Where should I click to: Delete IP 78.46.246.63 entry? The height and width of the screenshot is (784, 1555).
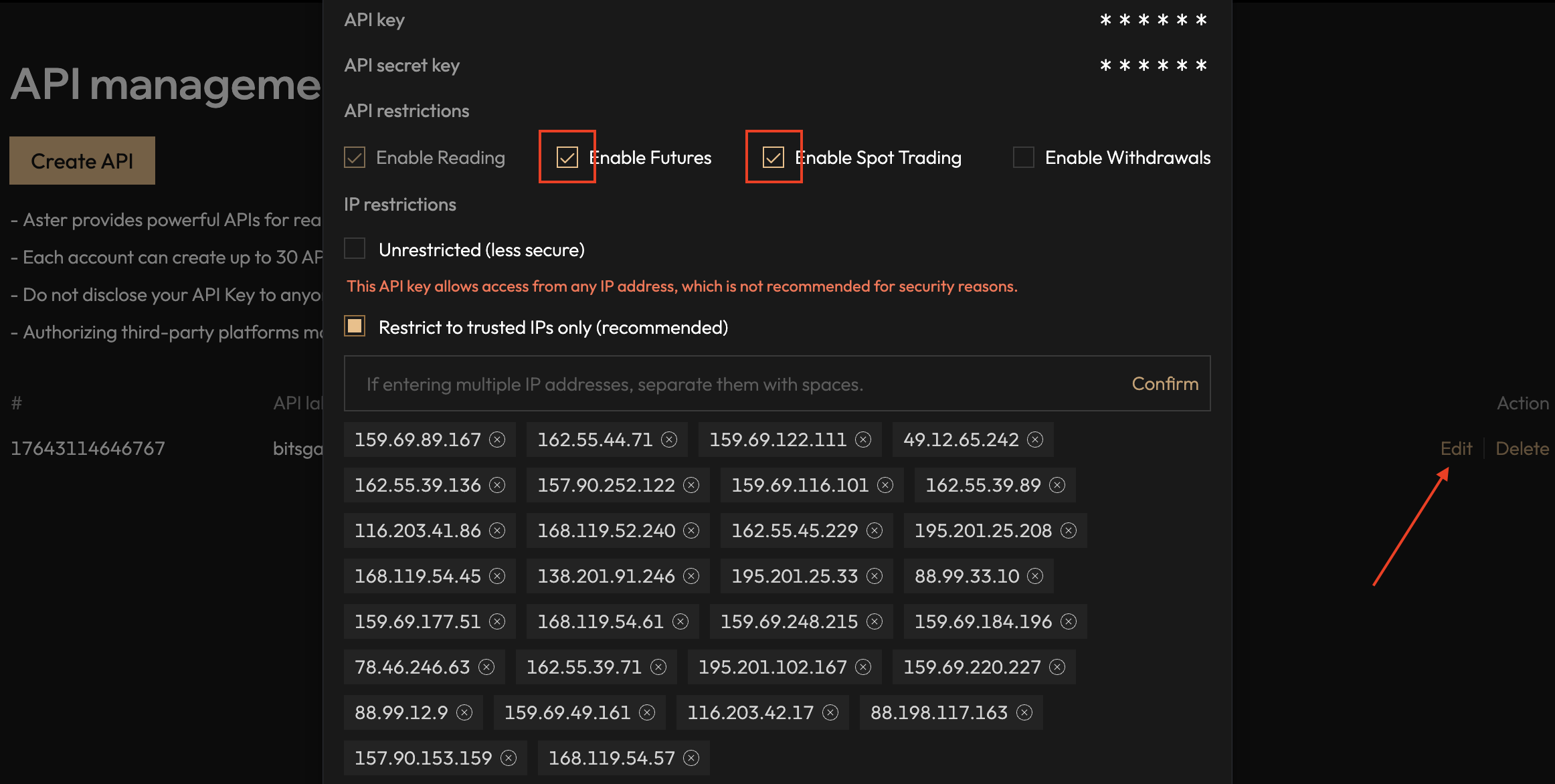(486, 667)
